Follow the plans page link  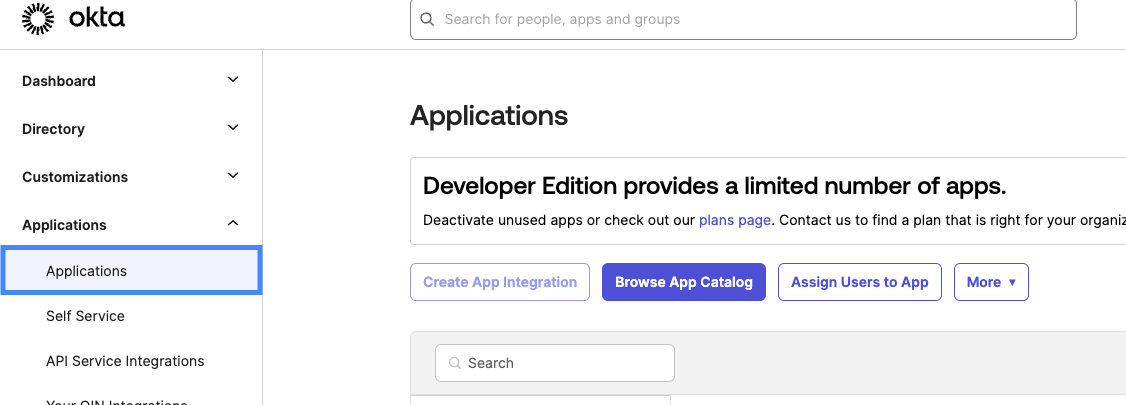[735, 220]
